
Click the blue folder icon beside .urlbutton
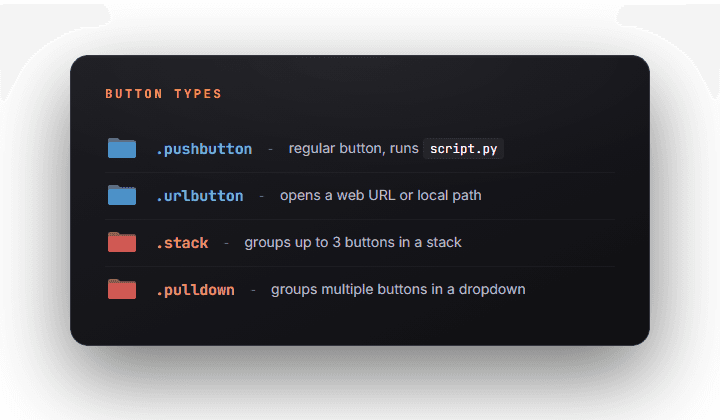122,195
